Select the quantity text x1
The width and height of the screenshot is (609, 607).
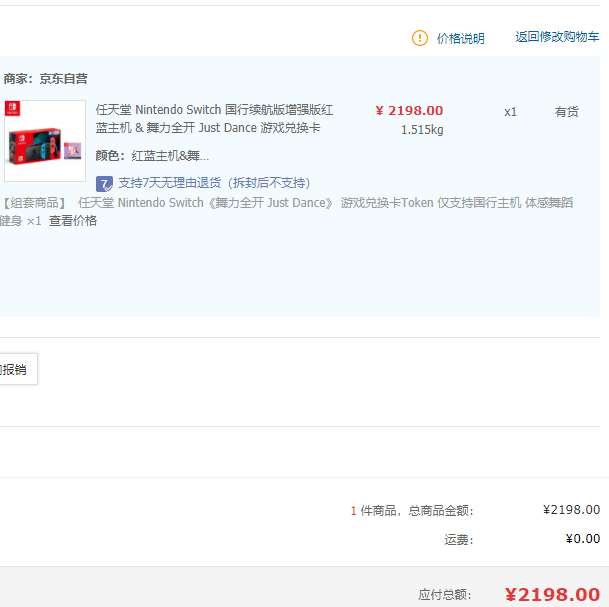click(510, 112)
